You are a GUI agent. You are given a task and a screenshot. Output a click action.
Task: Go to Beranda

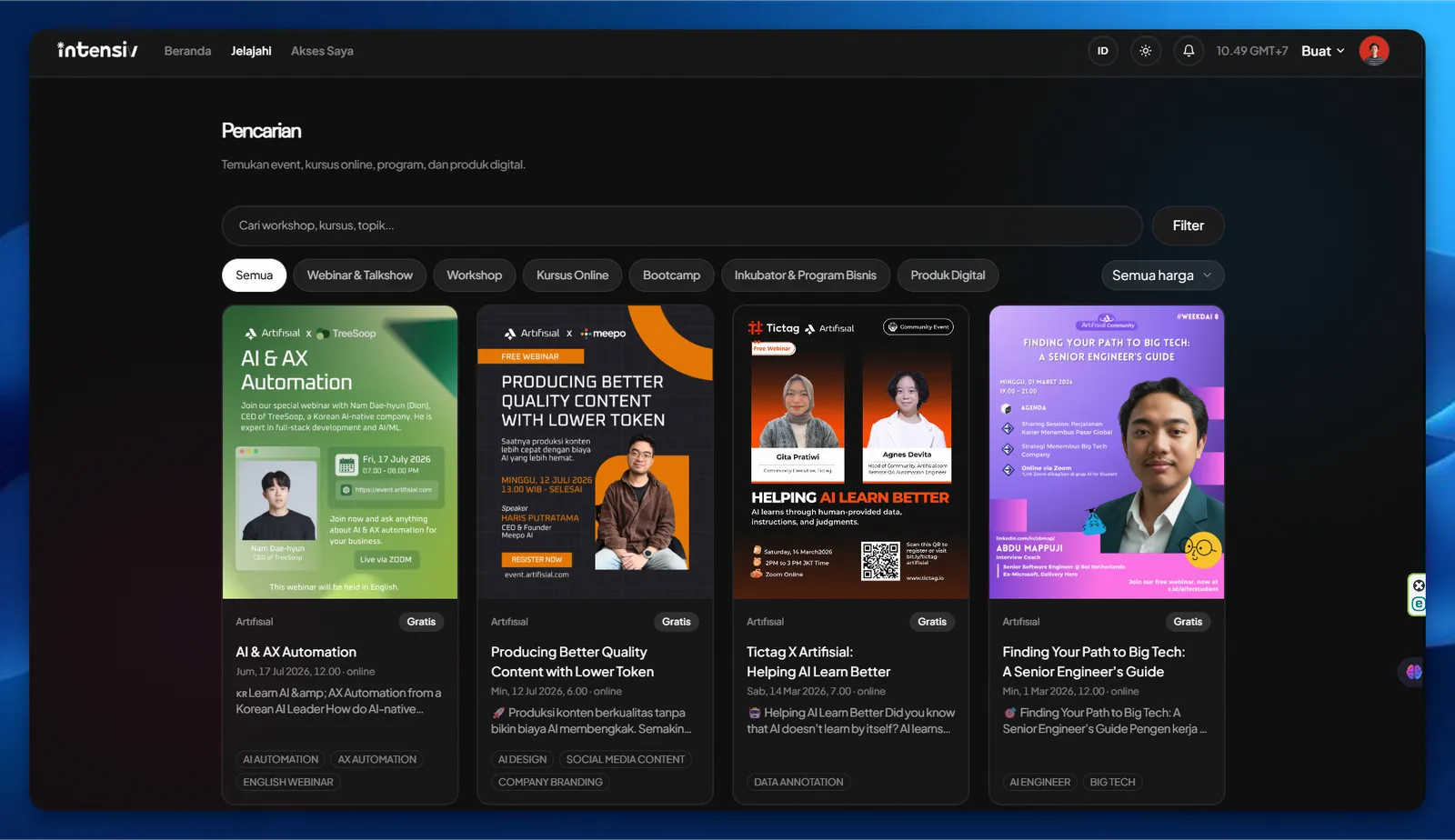(x=187, y=51)
